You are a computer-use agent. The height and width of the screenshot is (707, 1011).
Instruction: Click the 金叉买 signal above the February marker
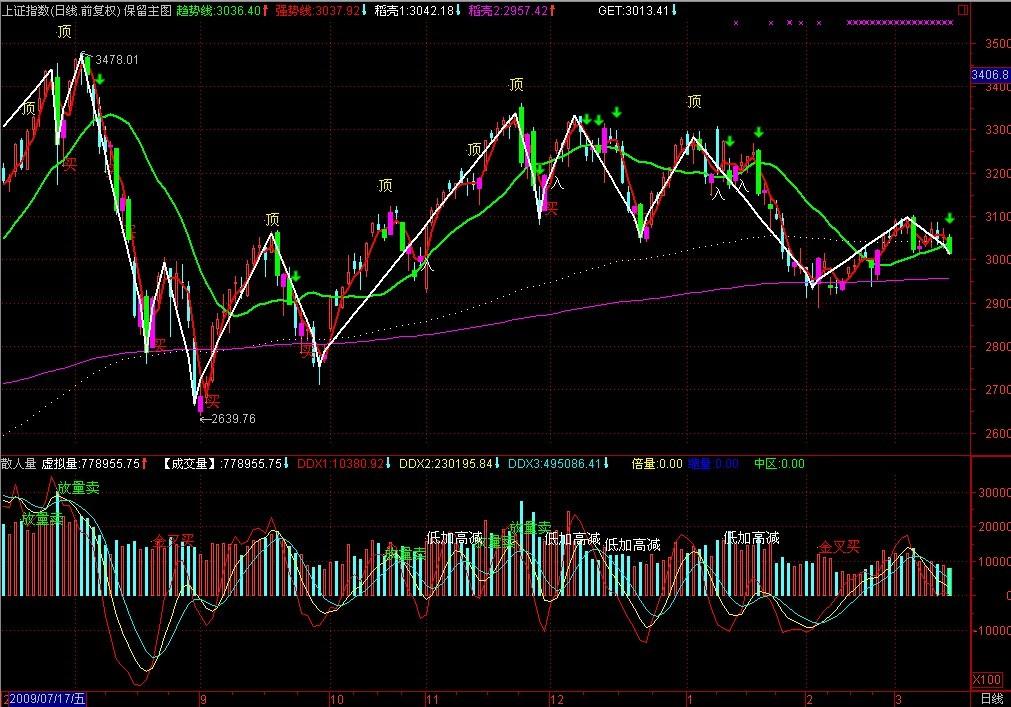(839, 547)
